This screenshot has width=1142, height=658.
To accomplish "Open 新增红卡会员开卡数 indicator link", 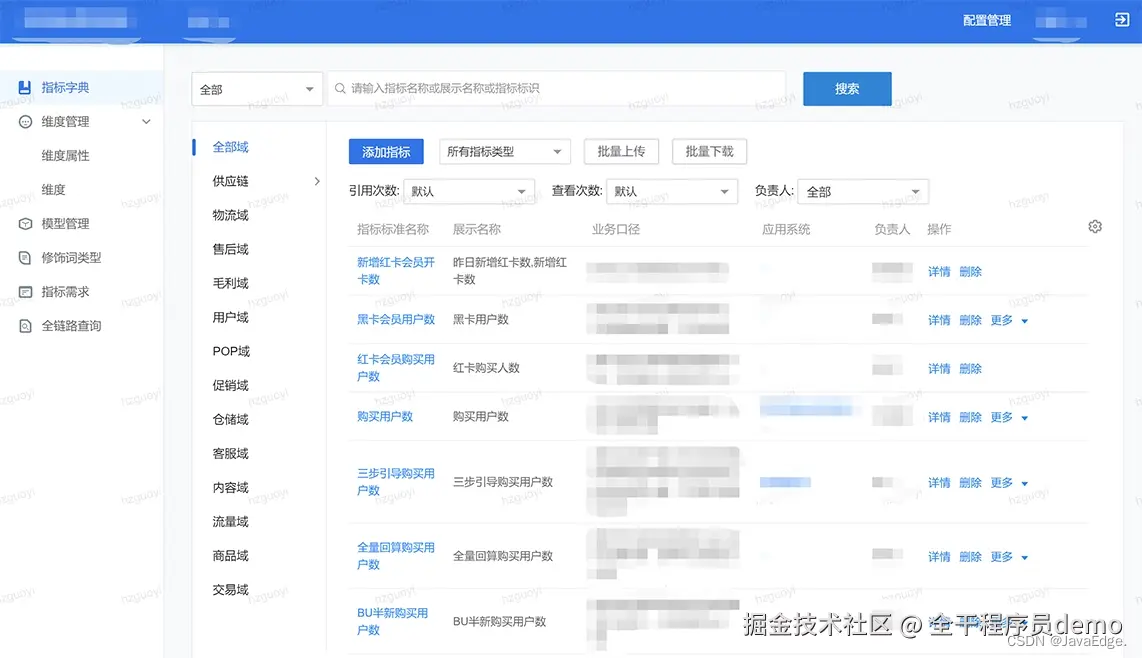I will 395,270.
